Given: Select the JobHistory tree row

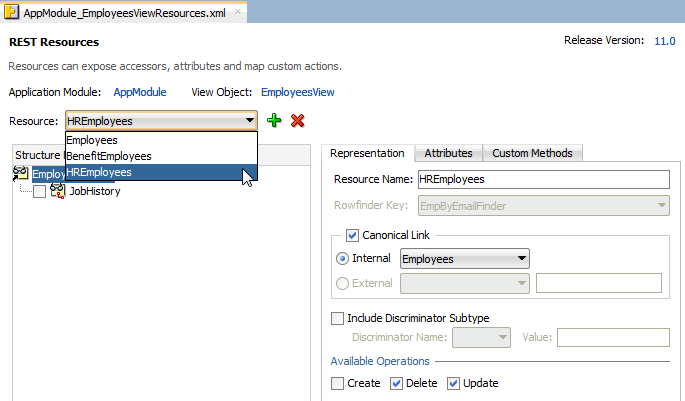Looking at the screenshot, I should pos(95,191).
